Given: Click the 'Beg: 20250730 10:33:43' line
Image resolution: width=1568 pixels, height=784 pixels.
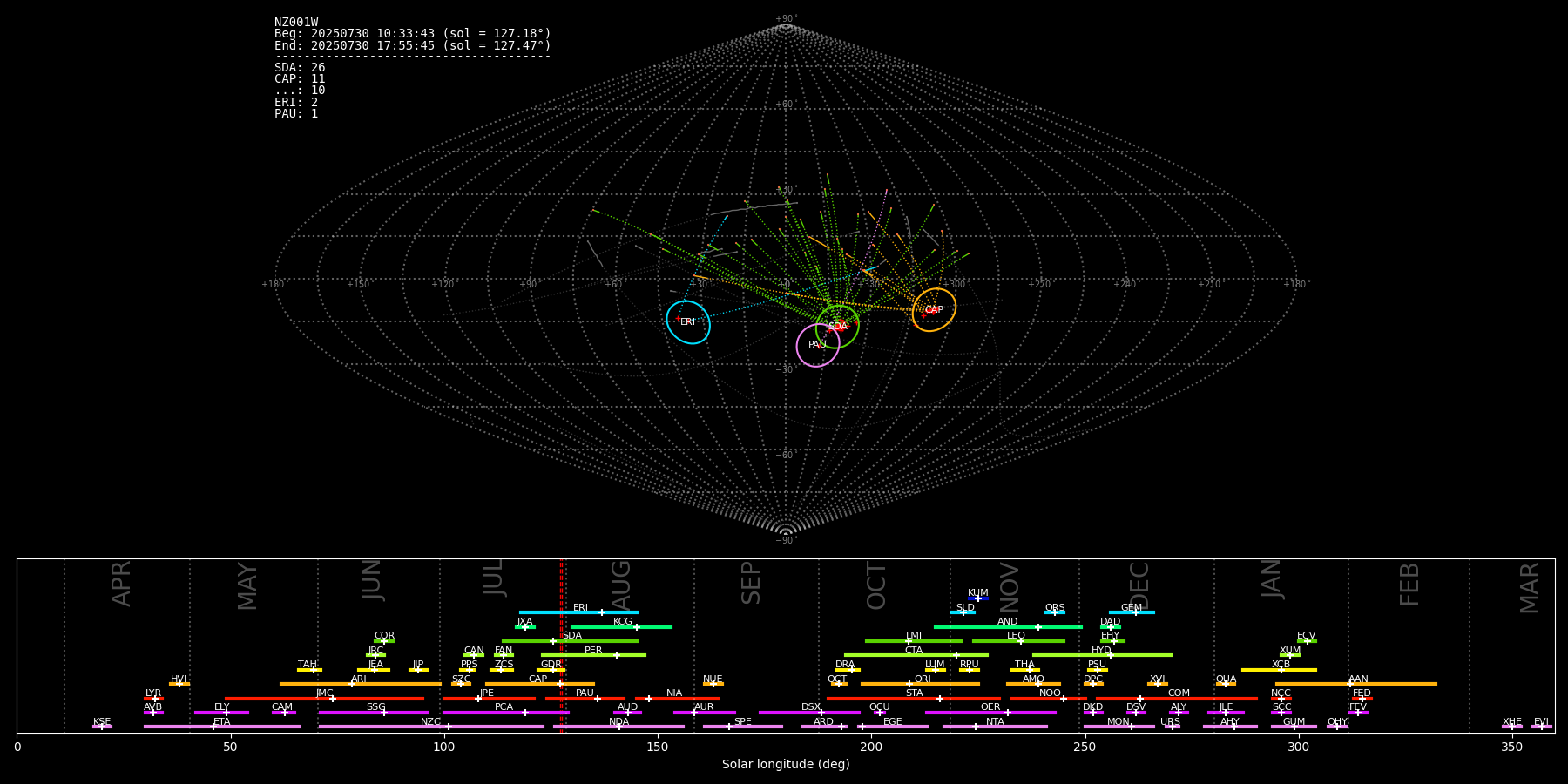Looking at the screenshot, I should point(413,34).
